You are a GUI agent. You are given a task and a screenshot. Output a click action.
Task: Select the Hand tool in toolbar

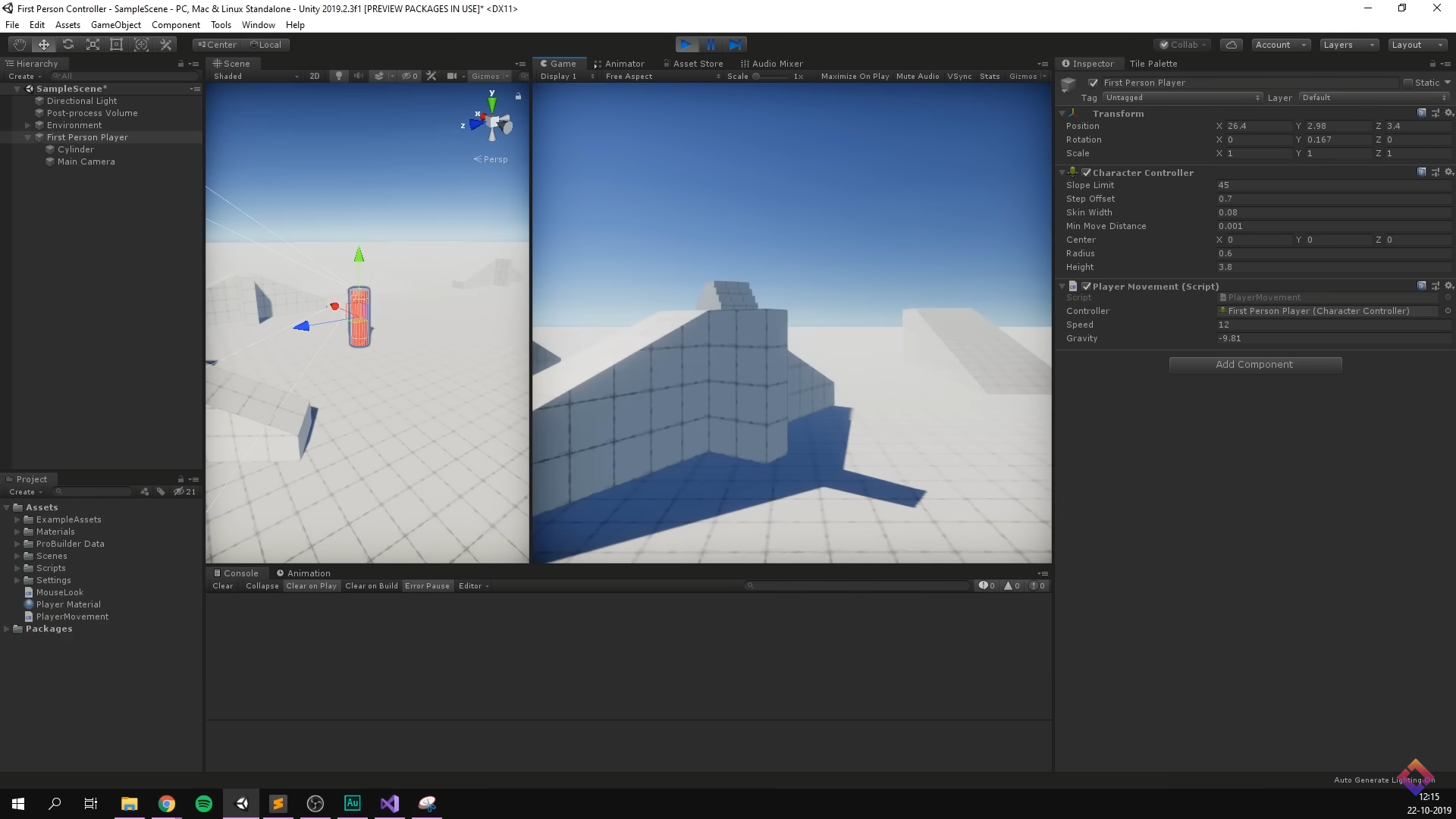point(20,45)
